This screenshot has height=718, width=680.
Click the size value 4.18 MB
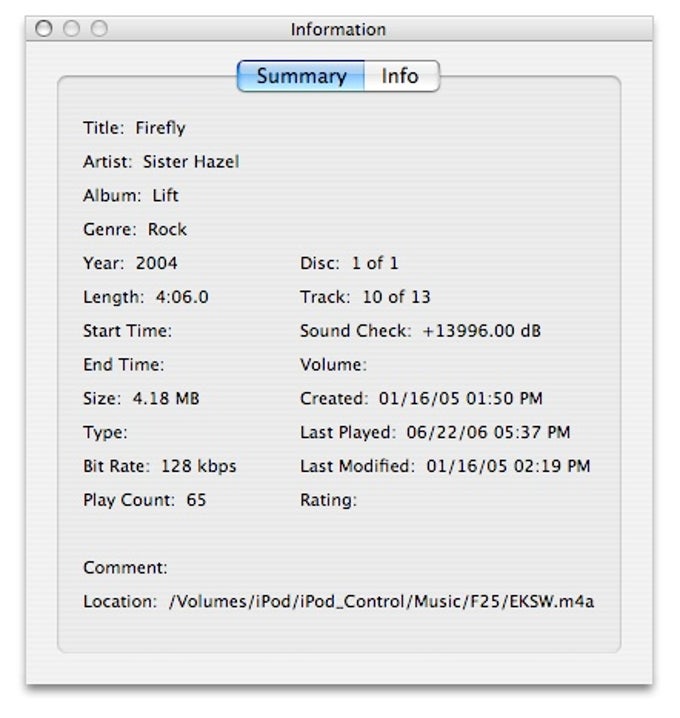tap(166, 399)
